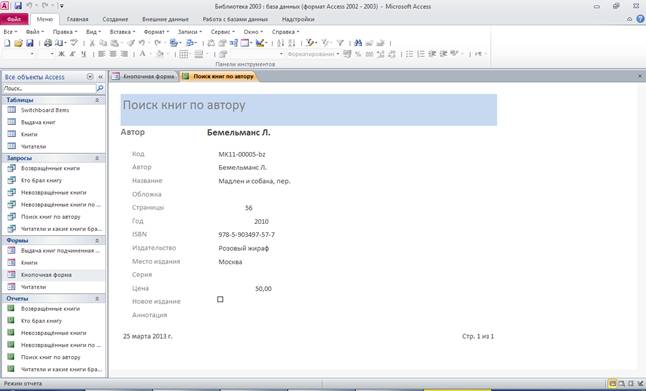Click the filter funnel icon
Image resolution: width=646 pixels, height=391 pixels.
point(340,43)
